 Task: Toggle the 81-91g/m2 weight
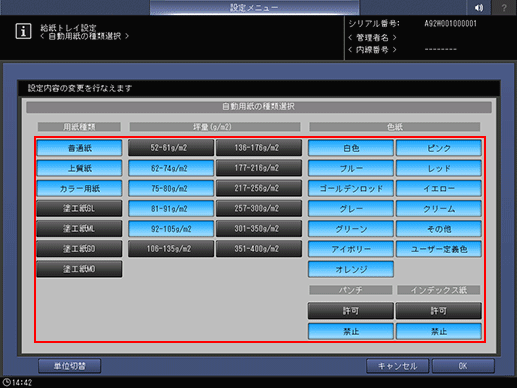coord(171,209)
